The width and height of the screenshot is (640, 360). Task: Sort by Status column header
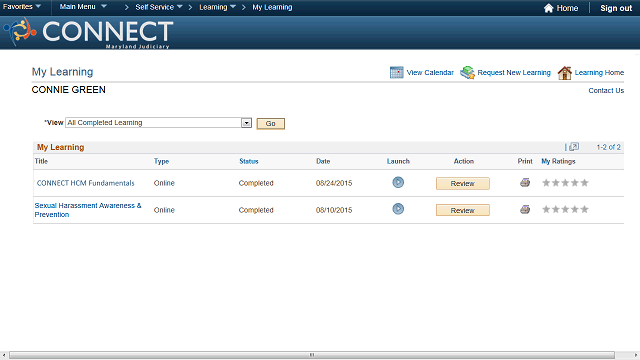tap(249, 161)
